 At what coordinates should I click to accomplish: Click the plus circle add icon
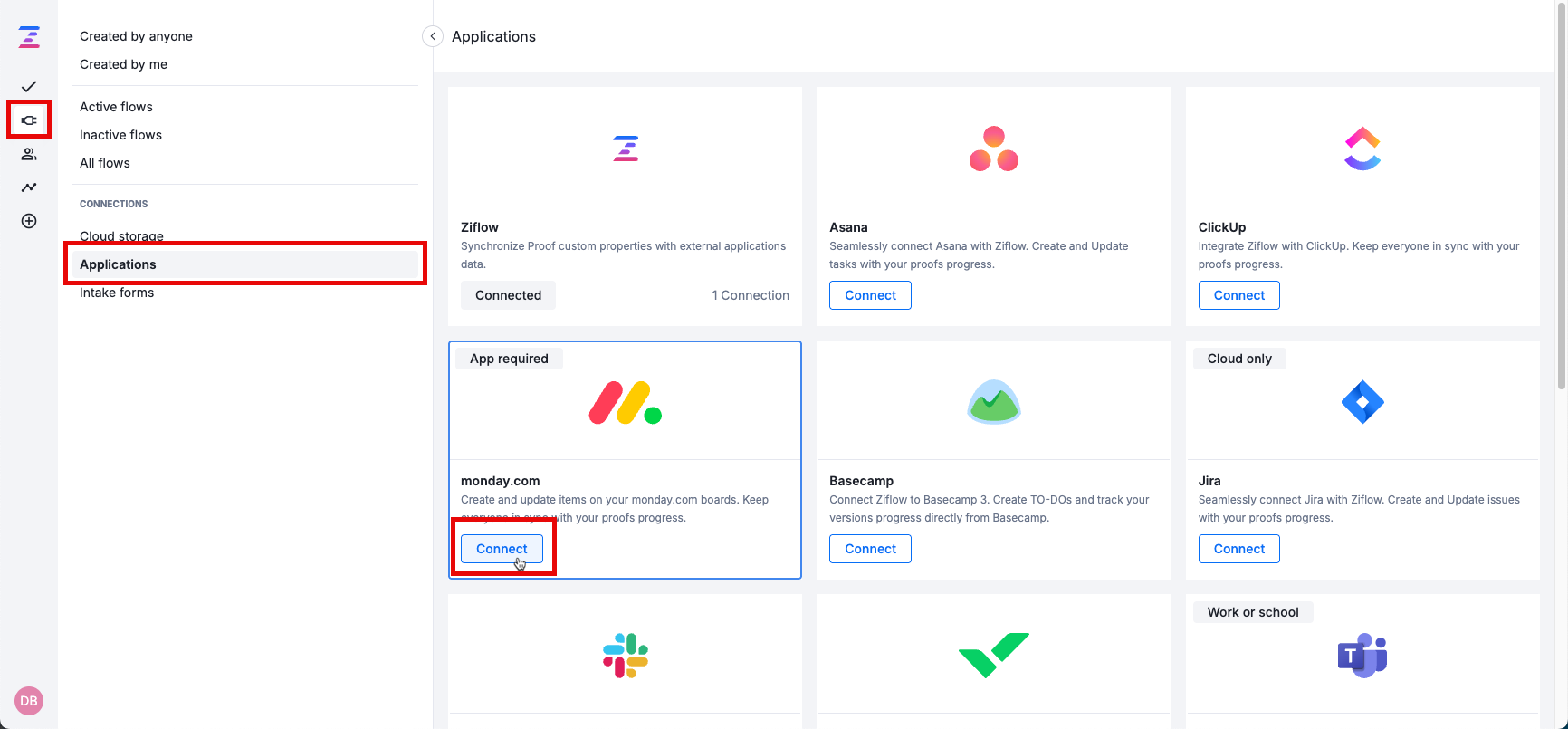click(29, 221)
